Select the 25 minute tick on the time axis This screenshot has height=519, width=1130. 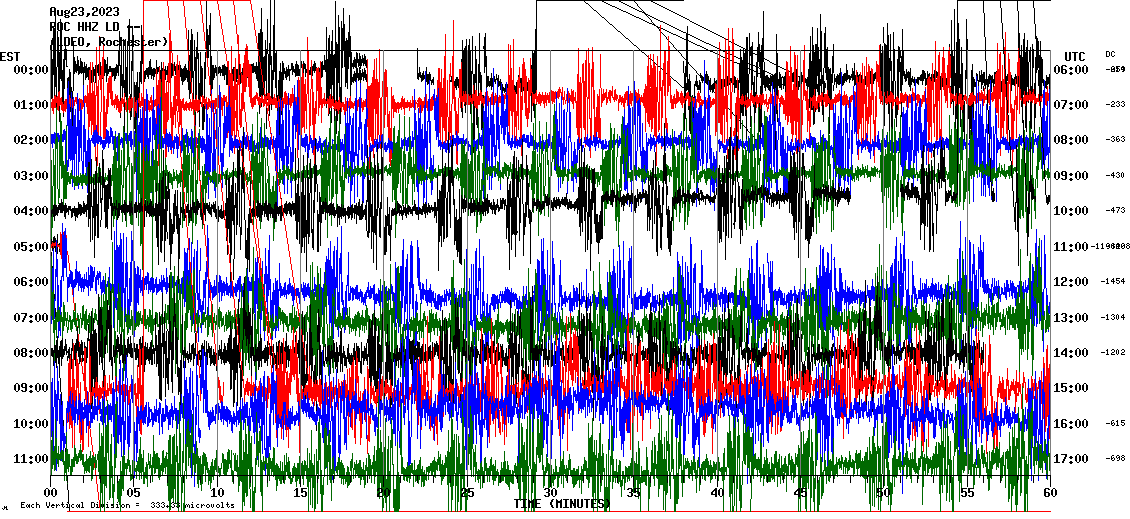pyautogui.click(x=467, y=493)
